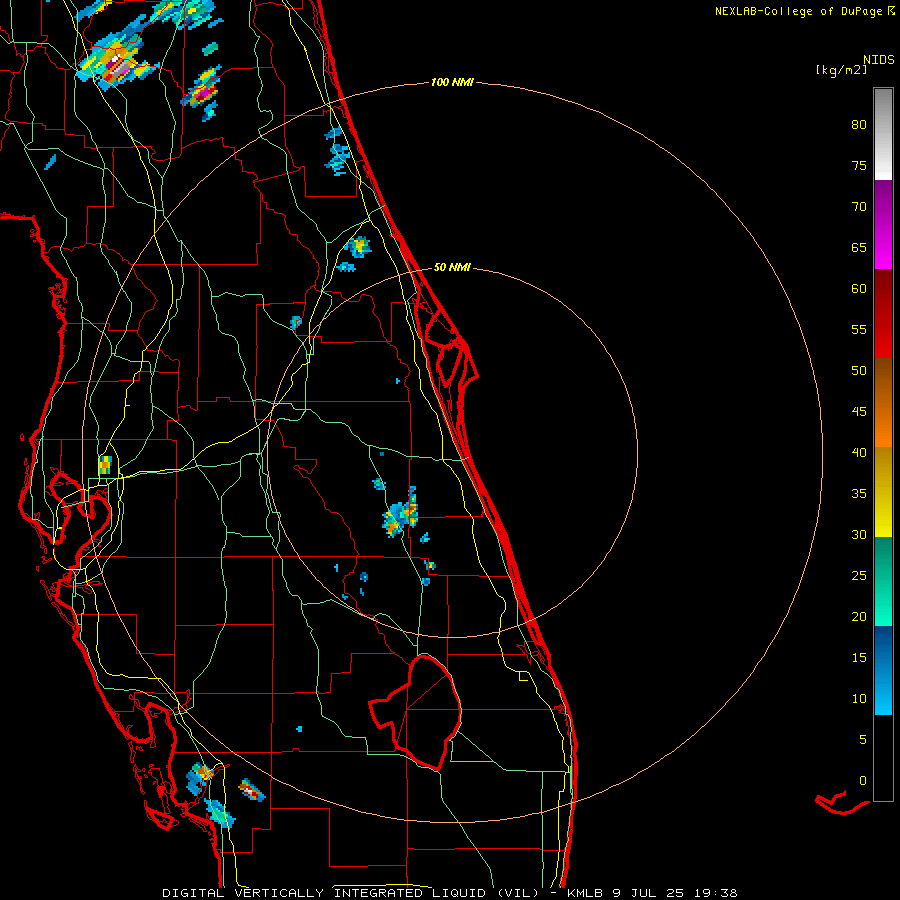This screenshot has width=900, height=900.
Task: Select the 25 value on the VIL scale
Action: click(x=859, y=576)
